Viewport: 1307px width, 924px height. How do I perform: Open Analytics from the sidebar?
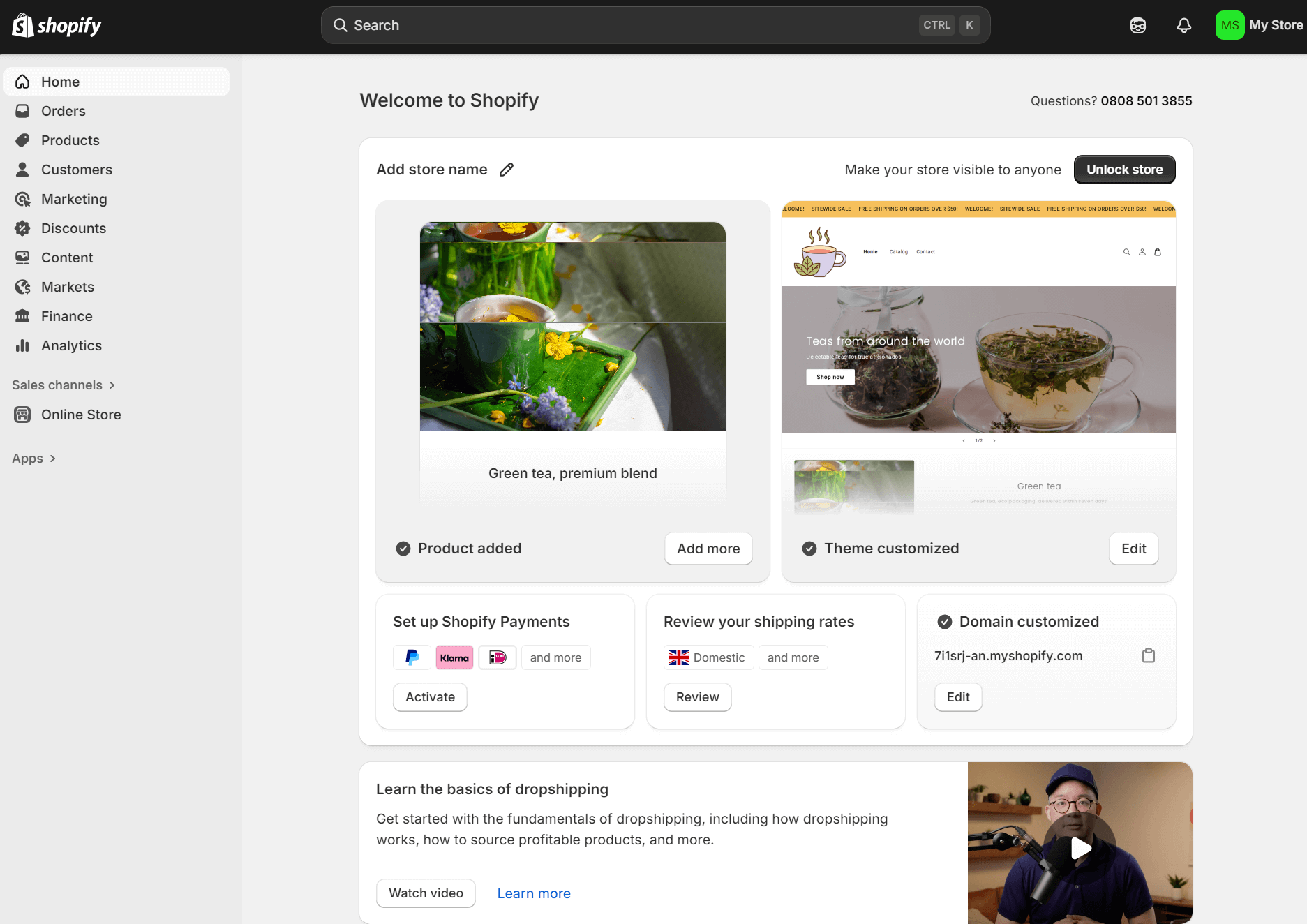click(x=70, y=345)
